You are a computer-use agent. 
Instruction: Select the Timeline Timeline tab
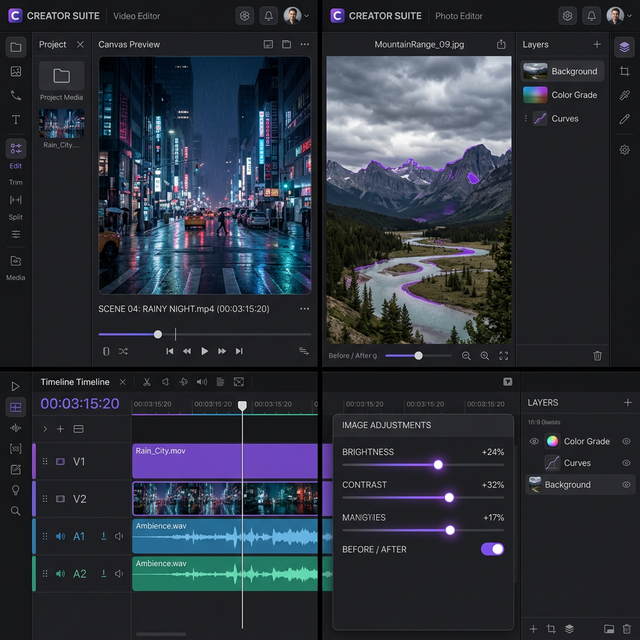(75, 382)
